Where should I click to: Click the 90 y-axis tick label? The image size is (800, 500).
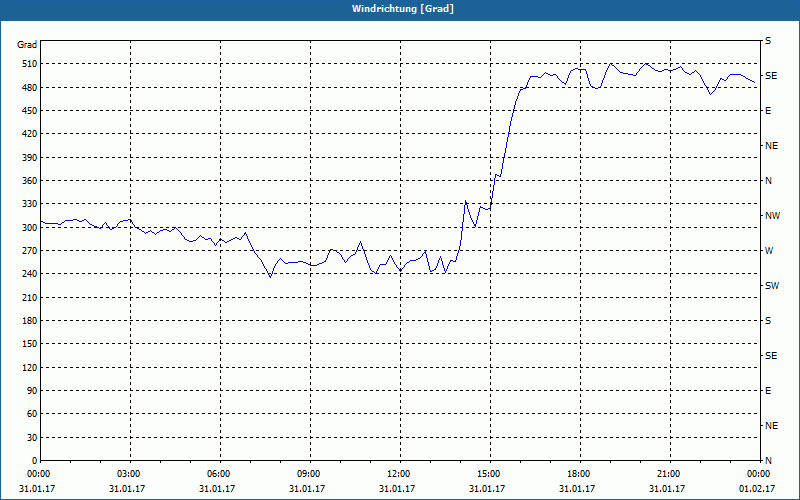tap(32, 391)
